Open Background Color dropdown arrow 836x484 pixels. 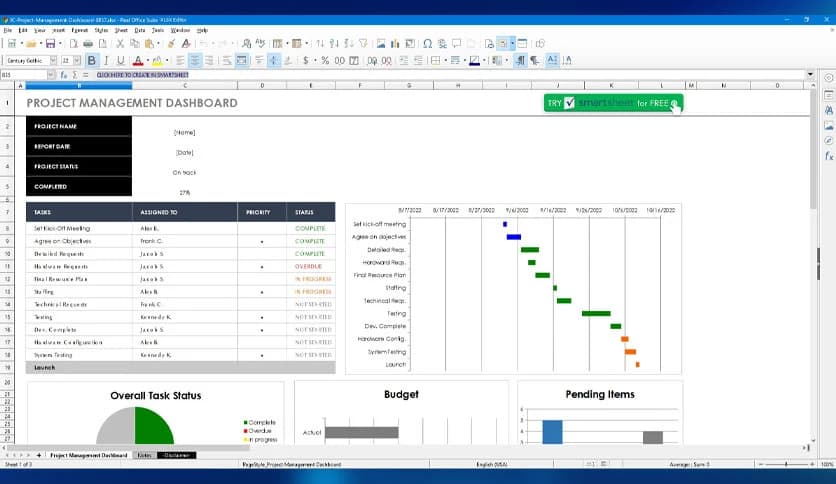167,61
